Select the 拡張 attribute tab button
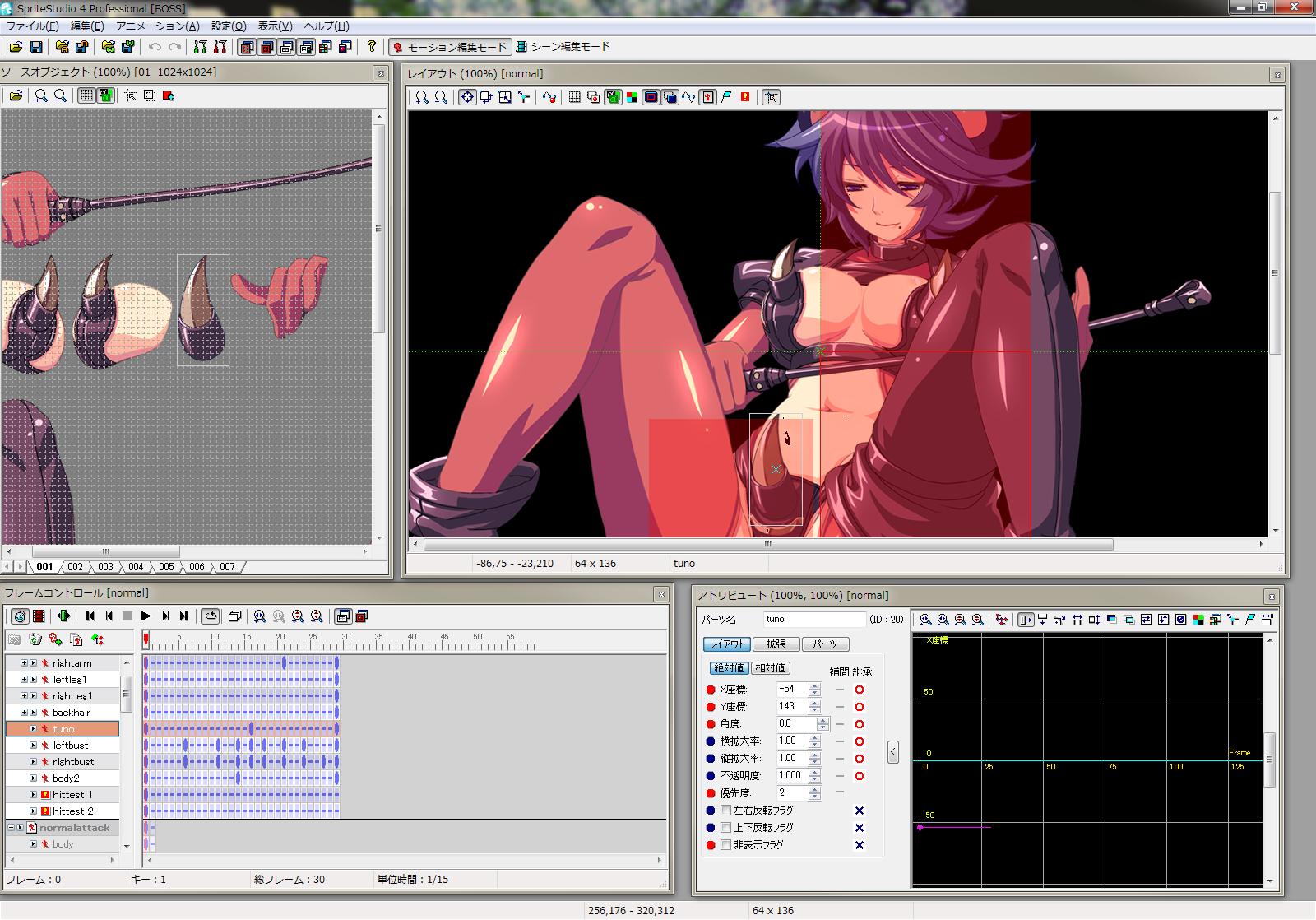This screenshot has height=920, width=1316. pyautogui.click(x=776, y=644)
